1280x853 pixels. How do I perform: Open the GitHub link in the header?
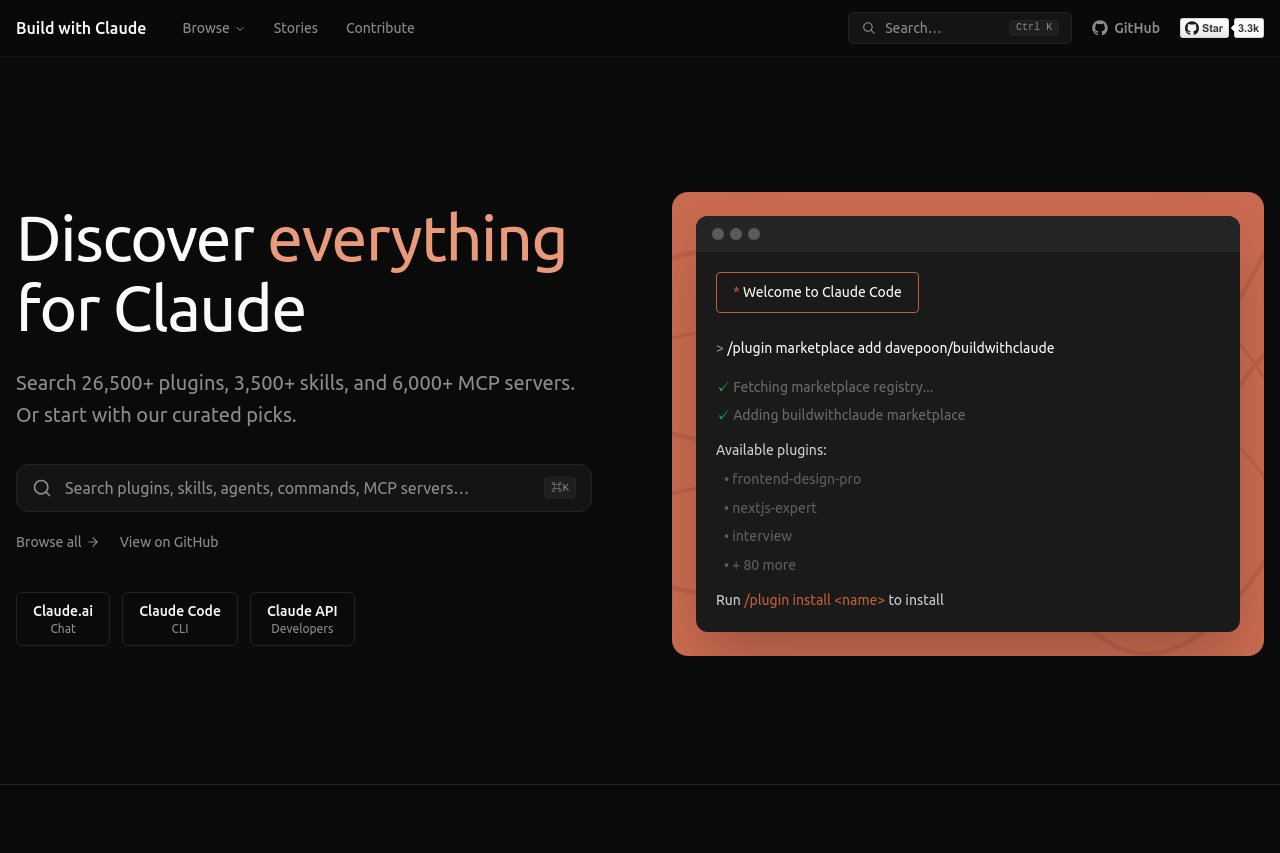(x=1126, y=28)
